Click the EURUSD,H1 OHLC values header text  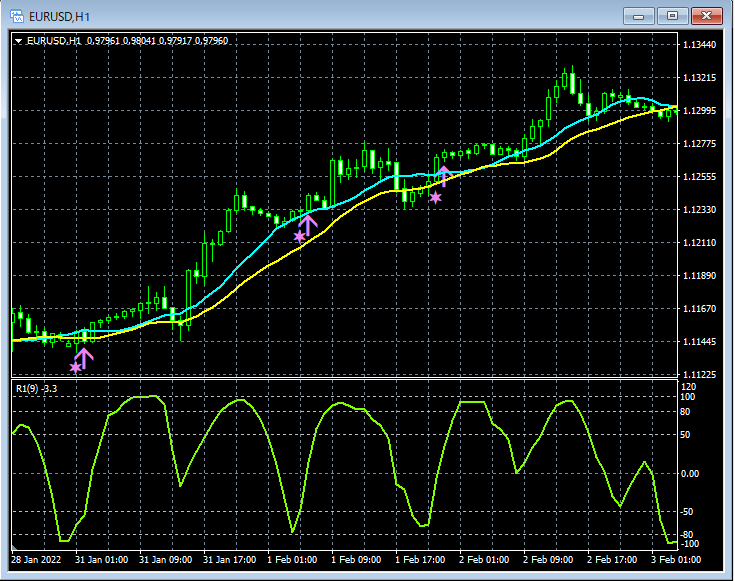[x=128, y=41]
